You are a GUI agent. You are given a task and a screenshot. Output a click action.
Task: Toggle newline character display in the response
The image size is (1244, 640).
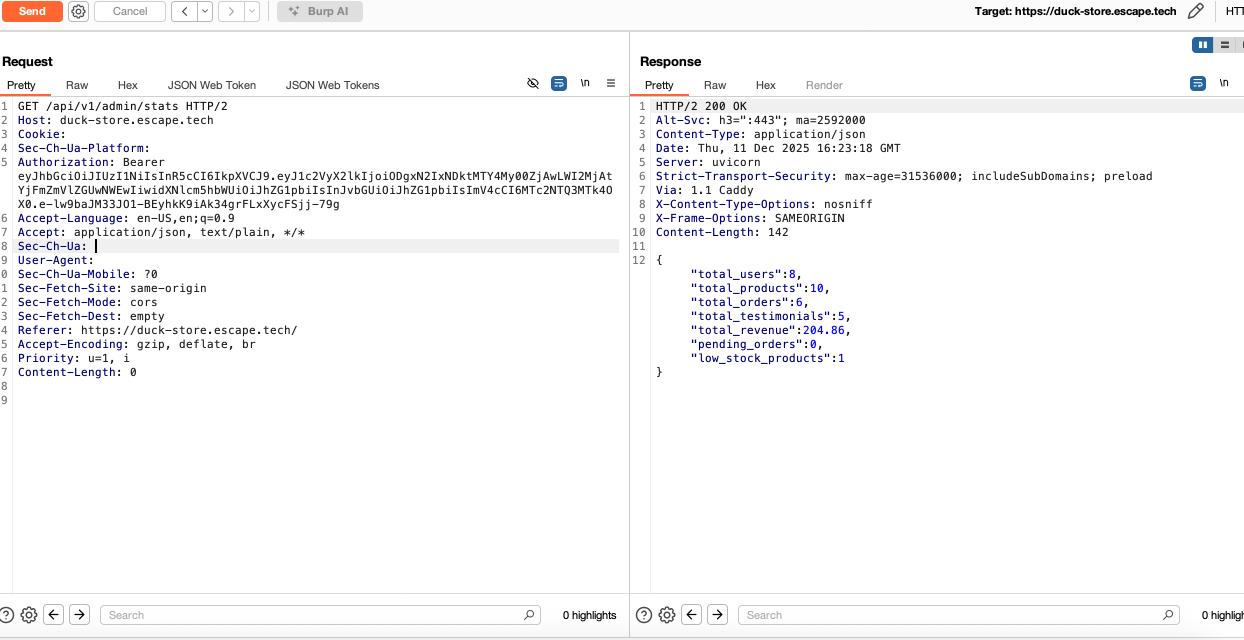(x=1224, y=83)
